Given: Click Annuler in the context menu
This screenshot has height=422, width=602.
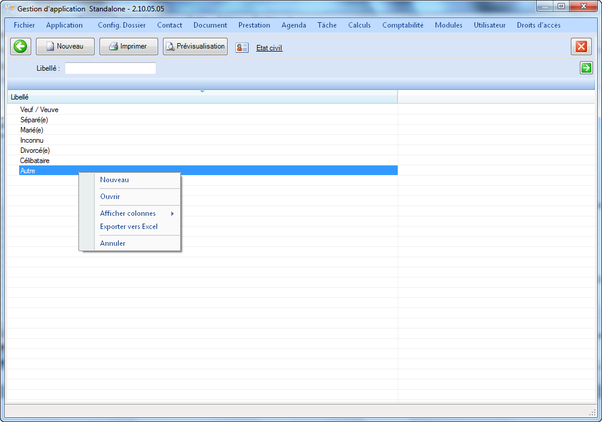Looking at the screenshot, I should tap(113, 243).
